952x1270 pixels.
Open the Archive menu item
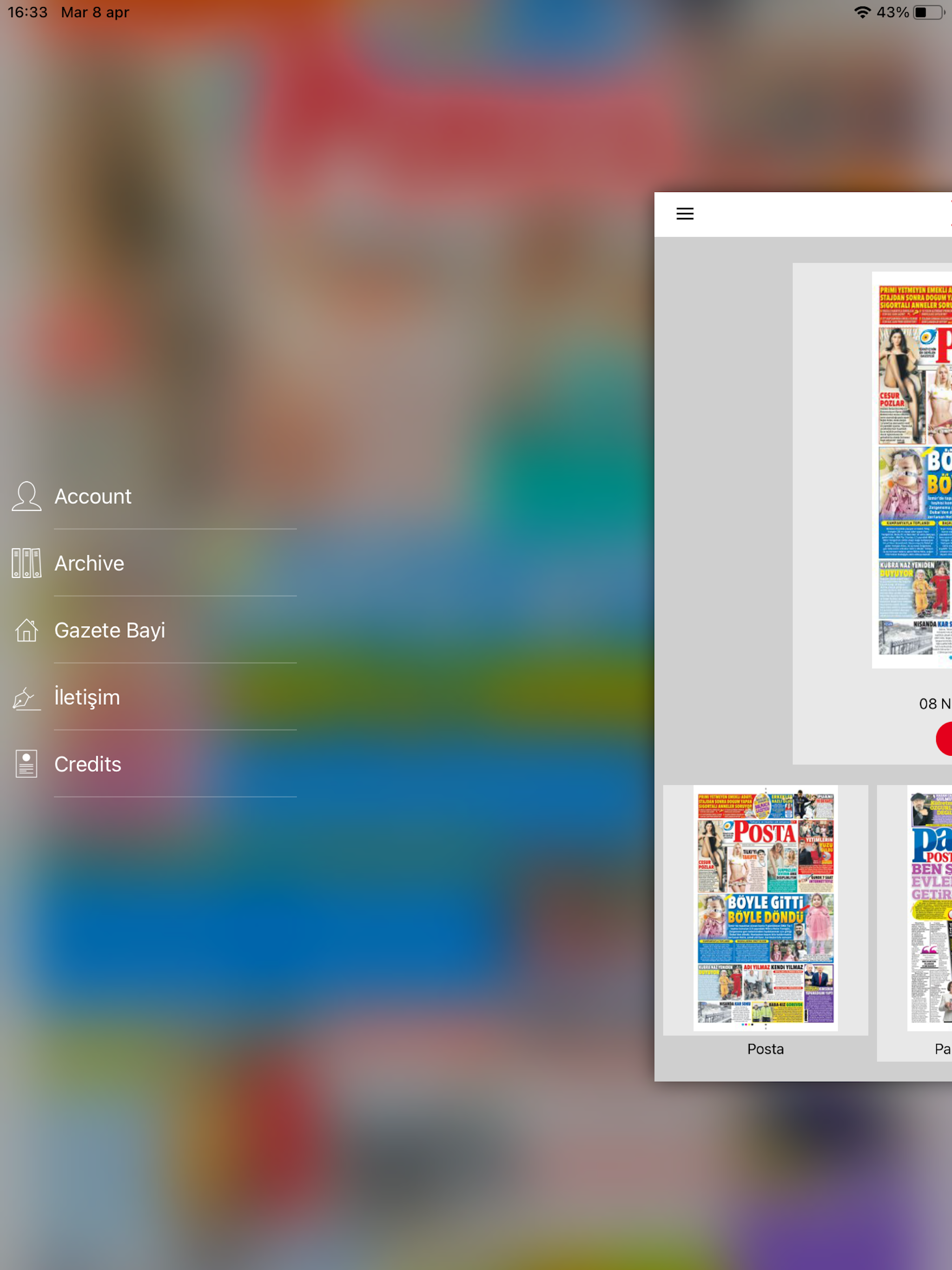[x=90, y=563]
